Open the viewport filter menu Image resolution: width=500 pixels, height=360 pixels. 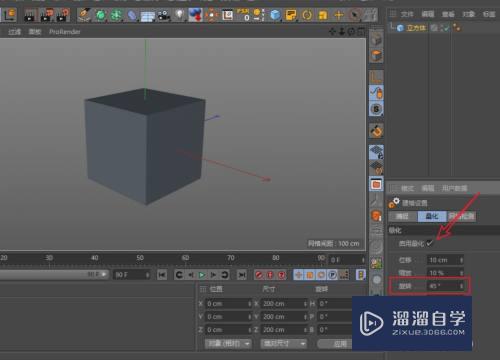point(15,32)
